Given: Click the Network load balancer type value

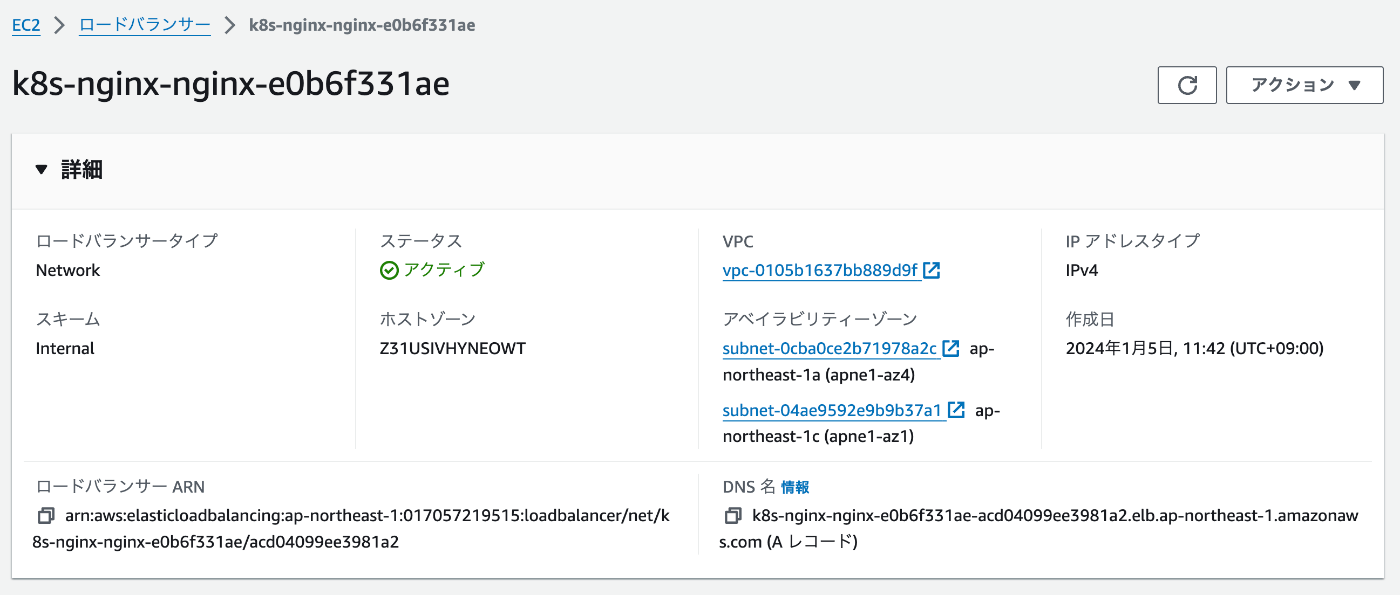Looking at the screenshot, I should (x=68, y=270).
